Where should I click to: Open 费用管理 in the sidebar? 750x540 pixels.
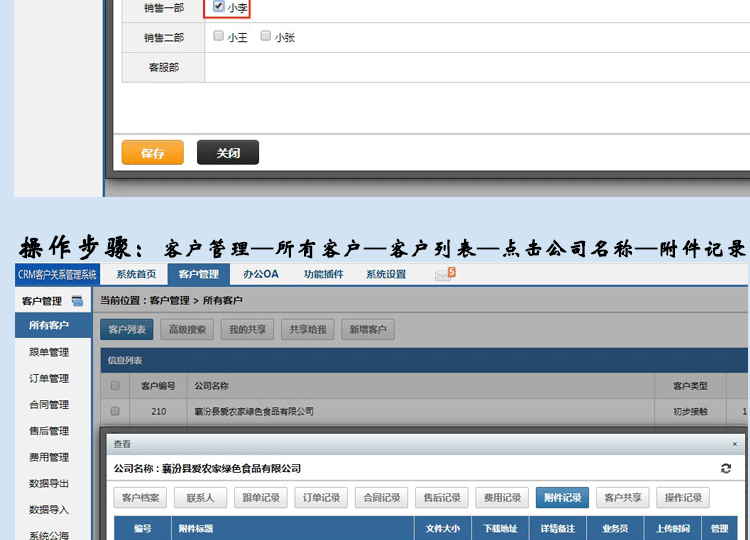coord(49,457)
